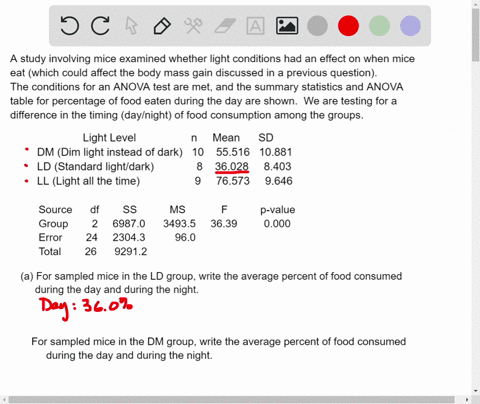Click the SD value 8.403
This screenshot has height=404, width=480.
pyautogui.click(x=277, y=166)
